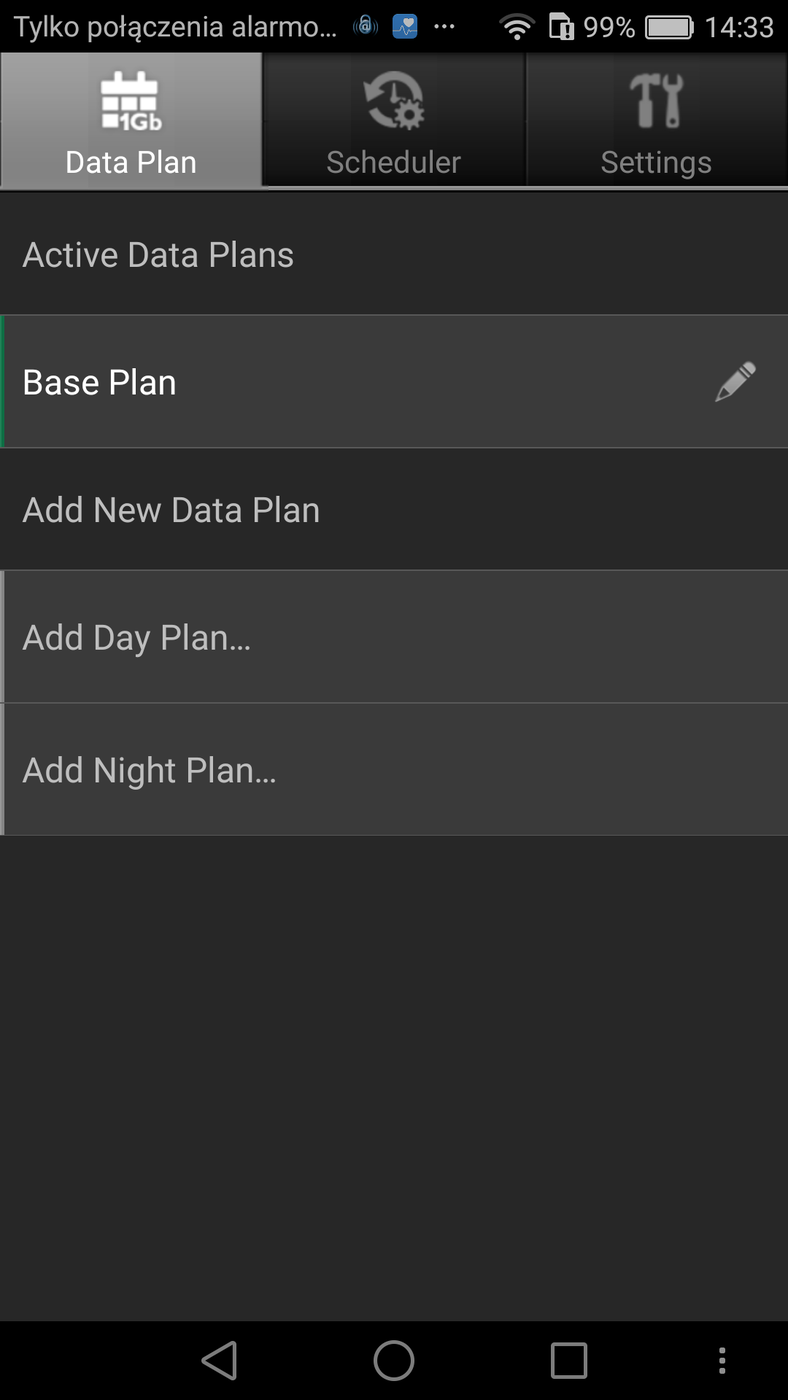Viewport: 788px width, 1400px height.
Task: Open the Base Plan entry
Action: click(x=99, y=382)
